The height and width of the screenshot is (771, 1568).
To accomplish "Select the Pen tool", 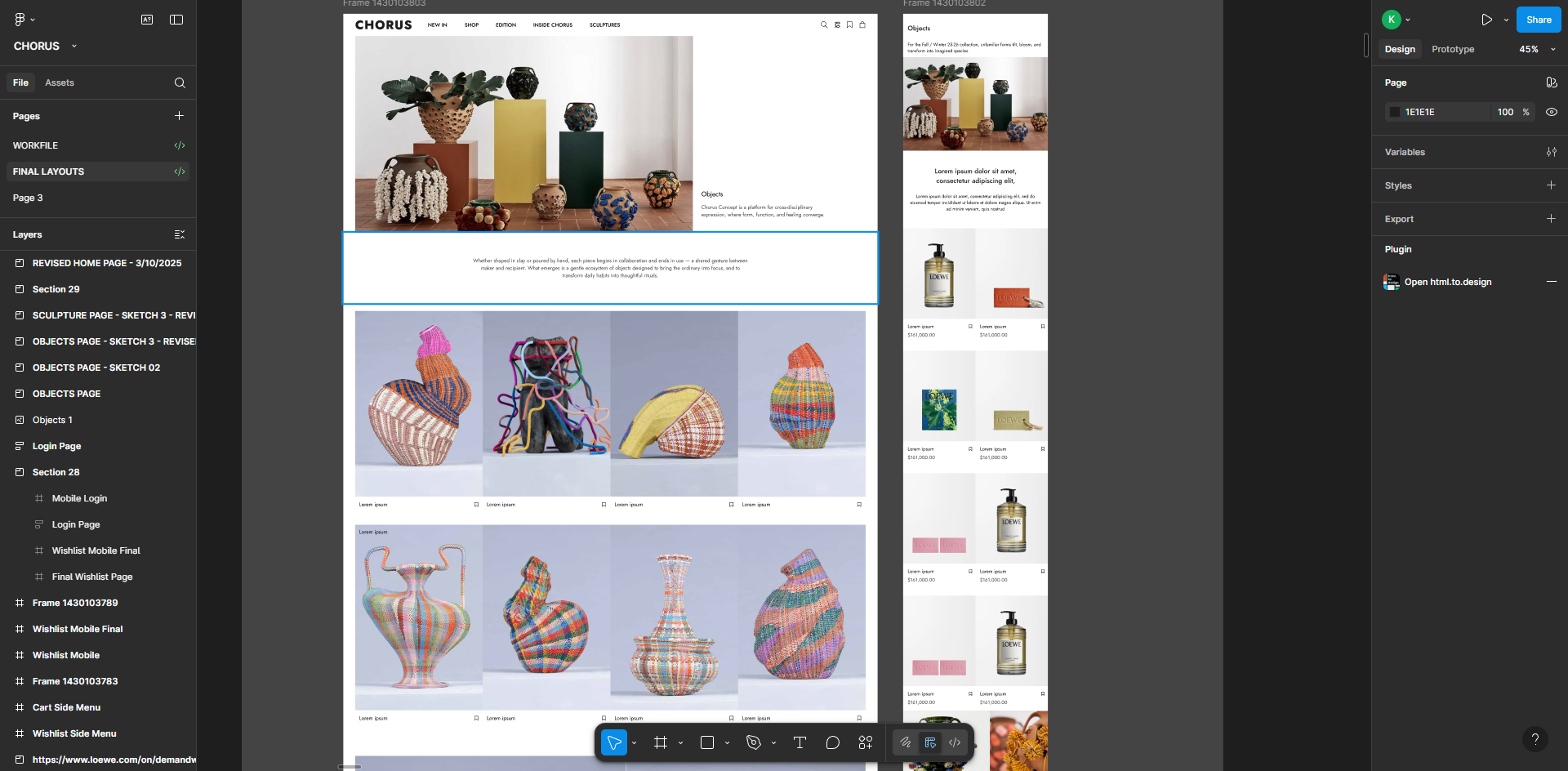I will point(754,742).
